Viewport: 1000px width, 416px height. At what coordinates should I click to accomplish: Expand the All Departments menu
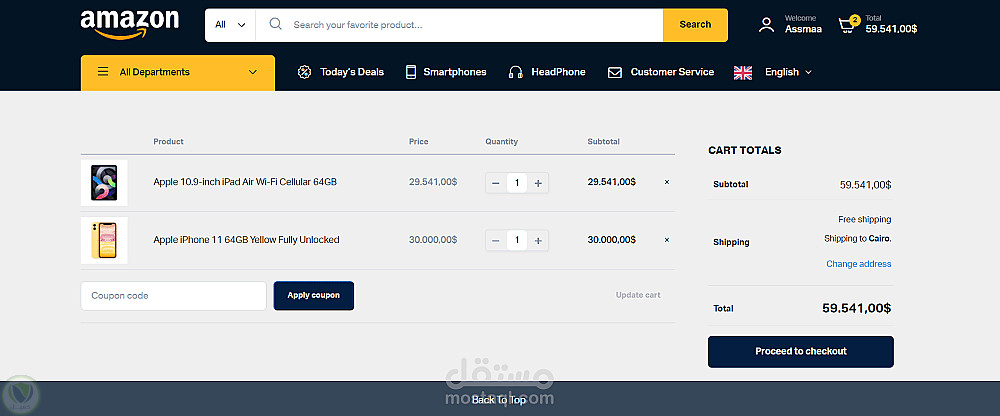(178, 73)
